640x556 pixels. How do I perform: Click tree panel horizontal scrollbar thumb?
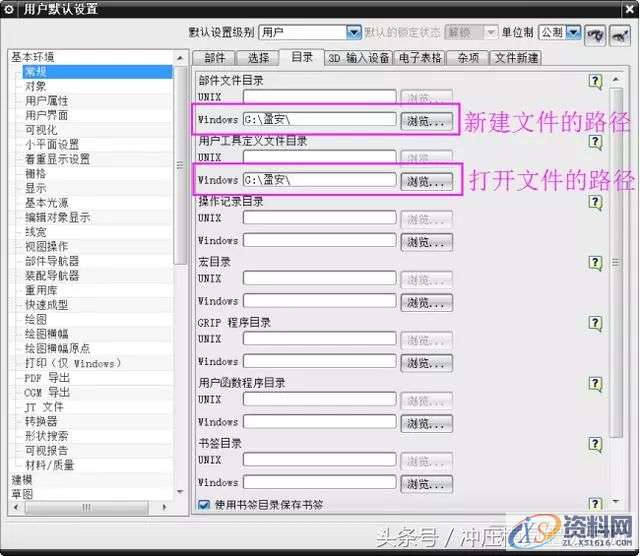point(87,507)
